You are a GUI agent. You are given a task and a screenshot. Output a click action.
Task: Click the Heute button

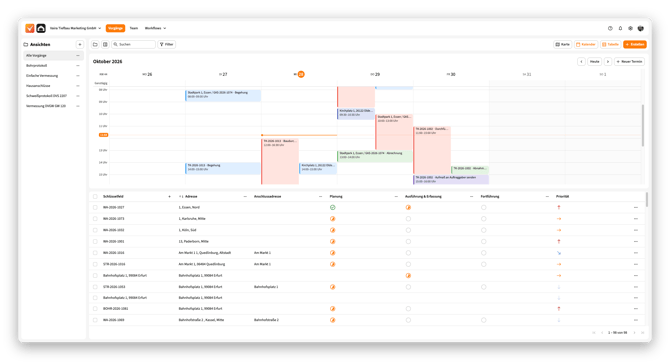point(594,61)
